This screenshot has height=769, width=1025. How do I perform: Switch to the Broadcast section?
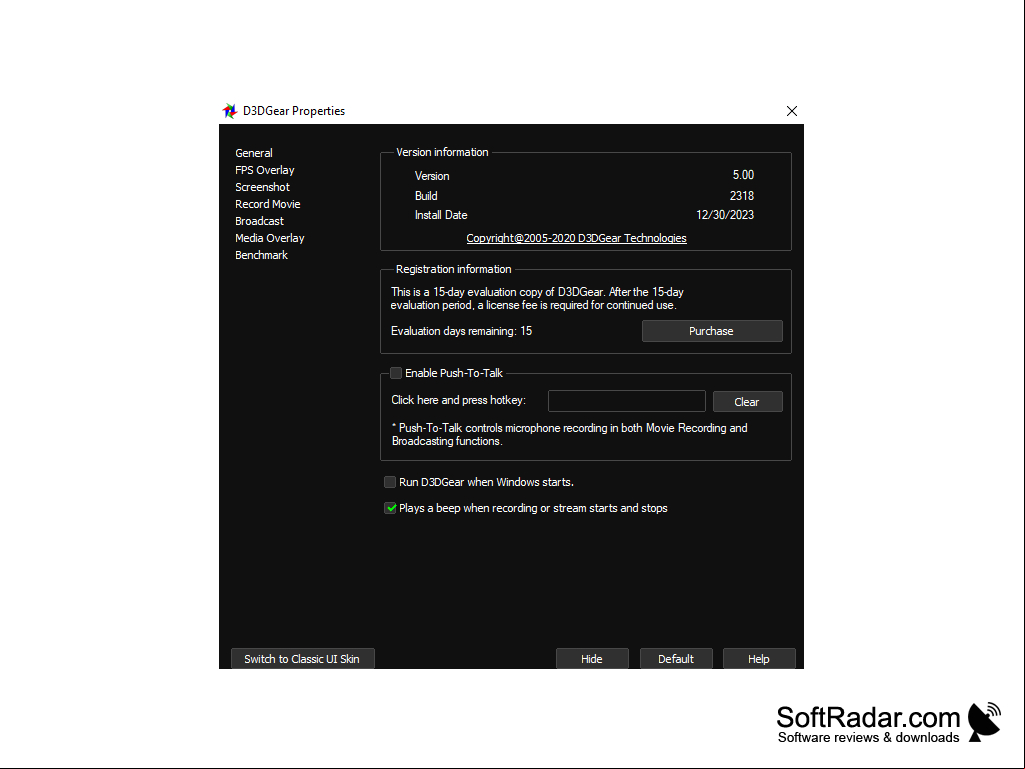coord(259,221)
